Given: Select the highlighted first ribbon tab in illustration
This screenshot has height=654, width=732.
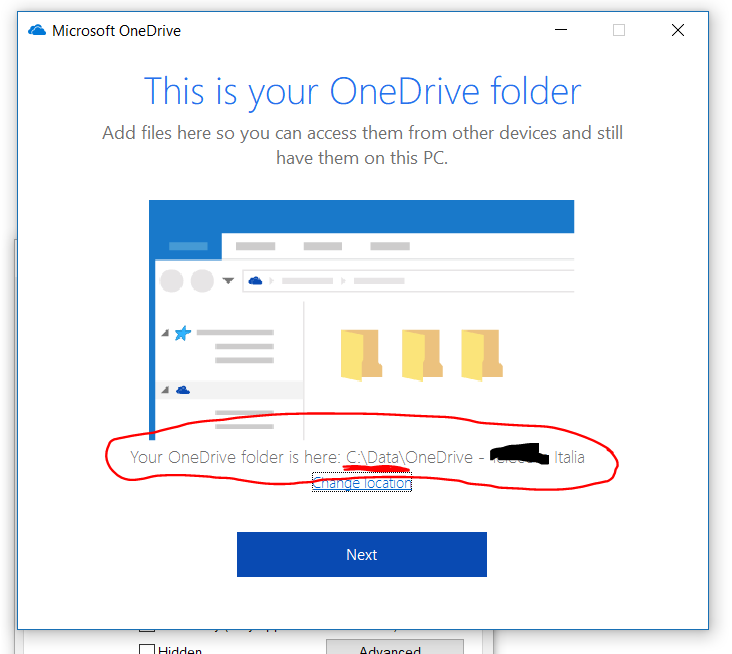Looking at the screenshot, I should coord(185,246).
